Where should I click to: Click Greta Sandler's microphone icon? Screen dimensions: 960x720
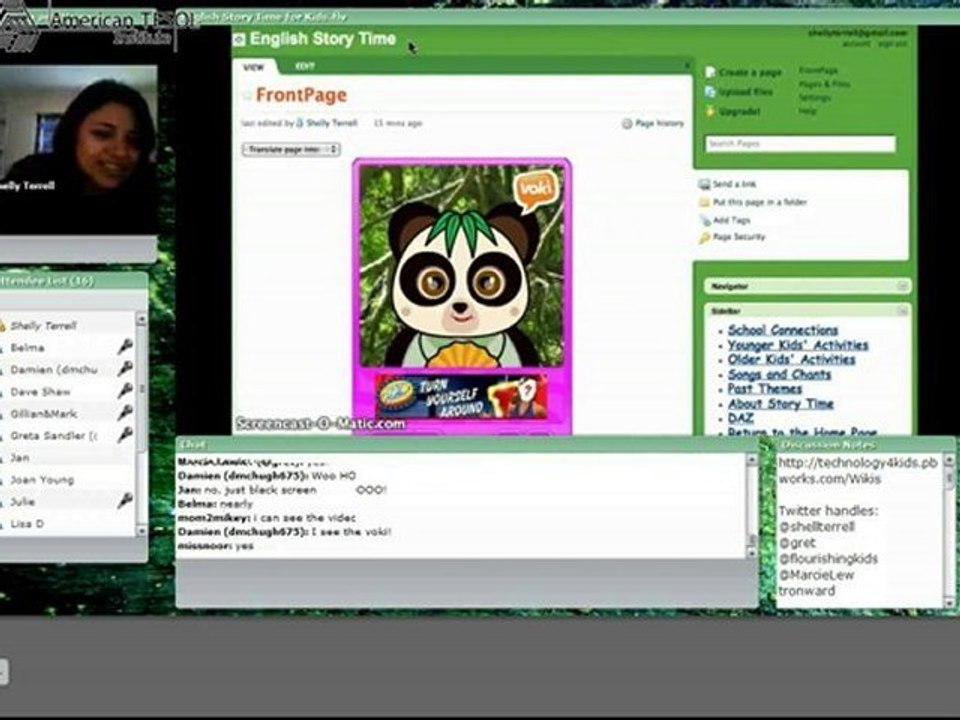pos(125,435)
